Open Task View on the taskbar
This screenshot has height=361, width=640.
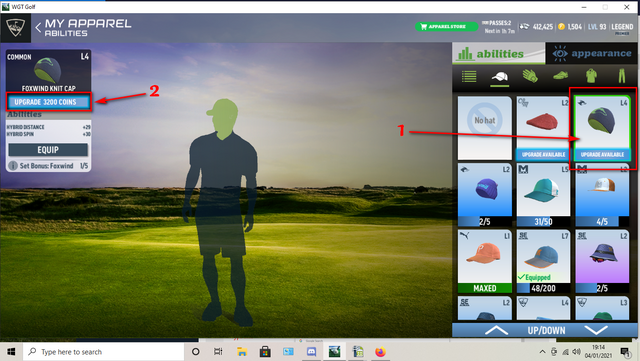(218, 352)
